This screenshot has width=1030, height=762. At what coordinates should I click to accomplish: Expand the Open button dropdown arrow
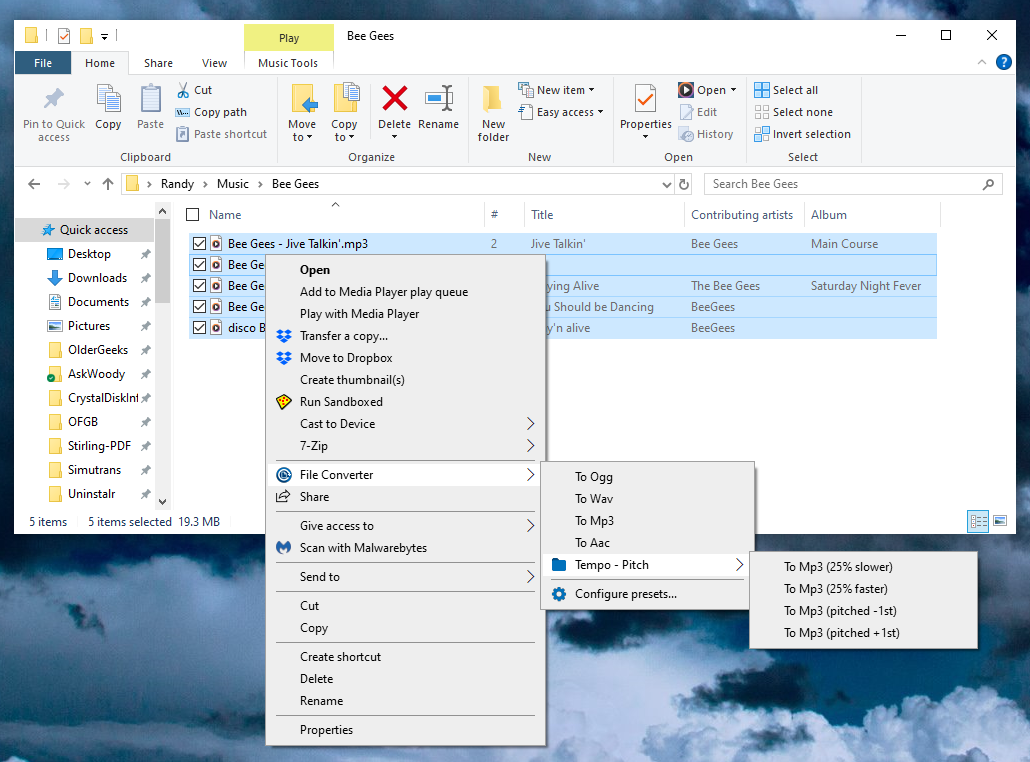[733, 90]
